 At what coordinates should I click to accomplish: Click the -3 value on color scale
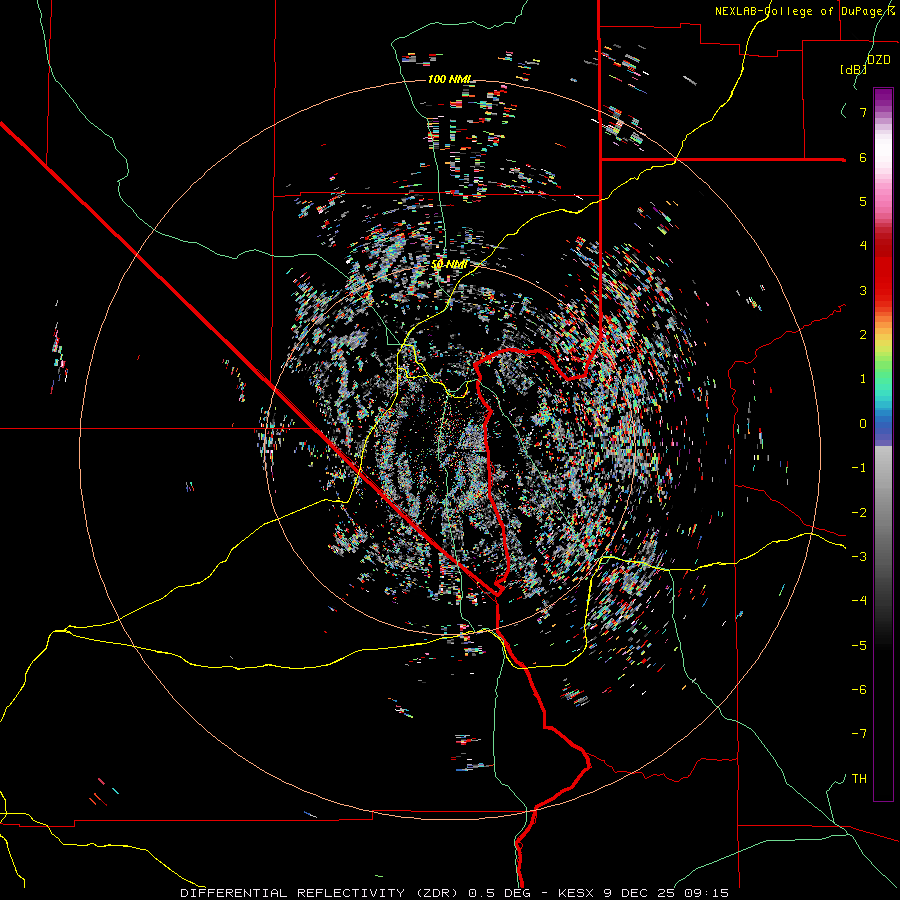(859, 557)
